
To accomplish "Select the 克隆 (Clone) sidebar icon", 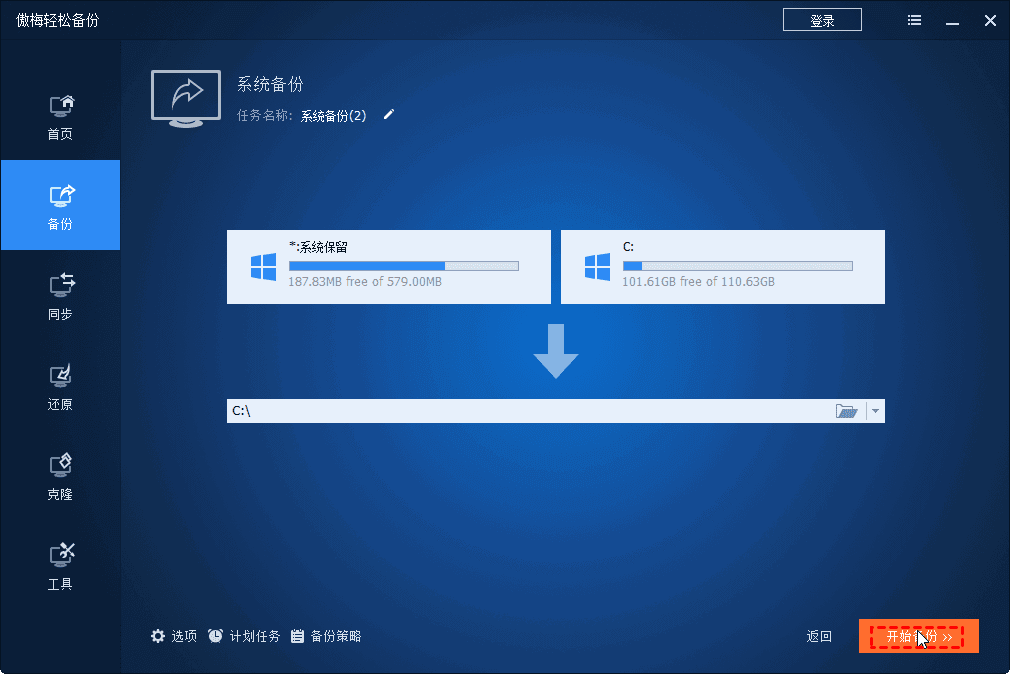I will (60, 474).
